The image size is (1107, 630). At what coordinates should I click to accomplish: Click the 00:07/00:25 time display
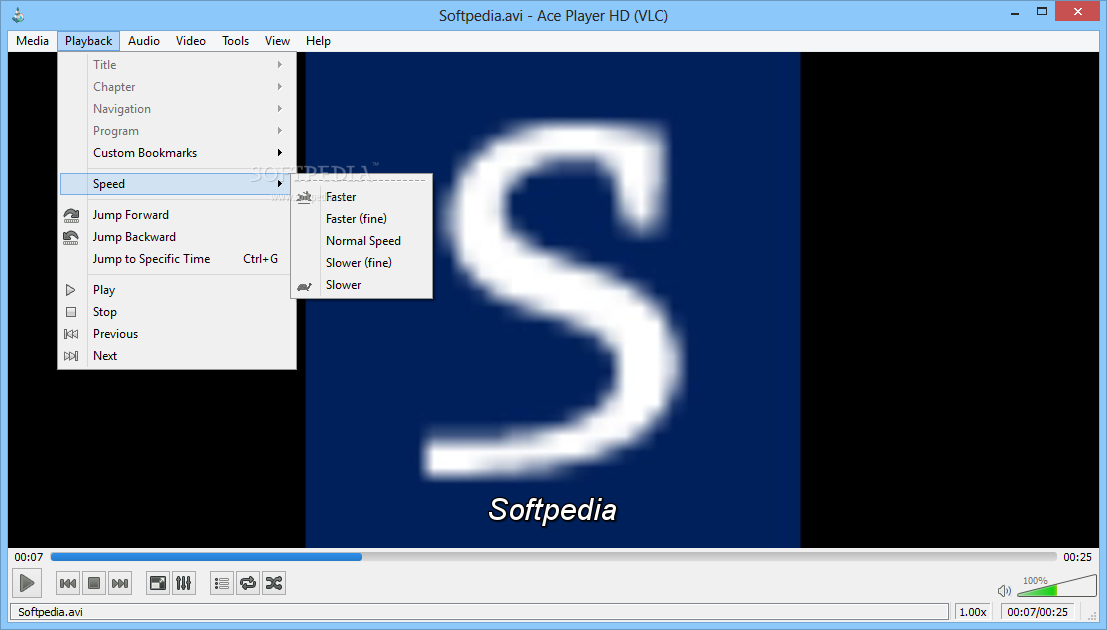(1037, 612)
